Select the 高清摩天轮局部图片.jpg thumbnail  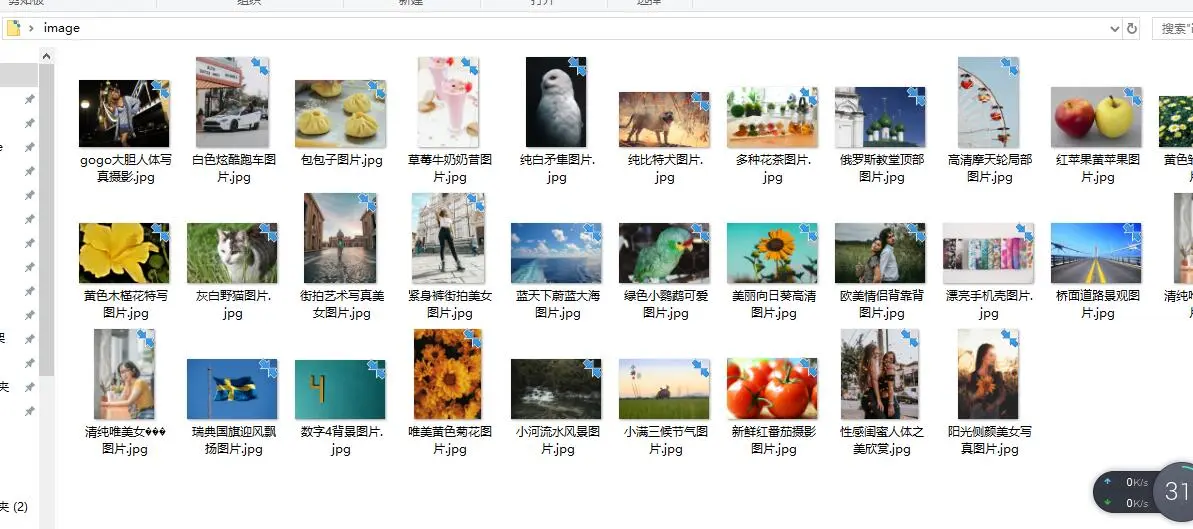point(988,102)
